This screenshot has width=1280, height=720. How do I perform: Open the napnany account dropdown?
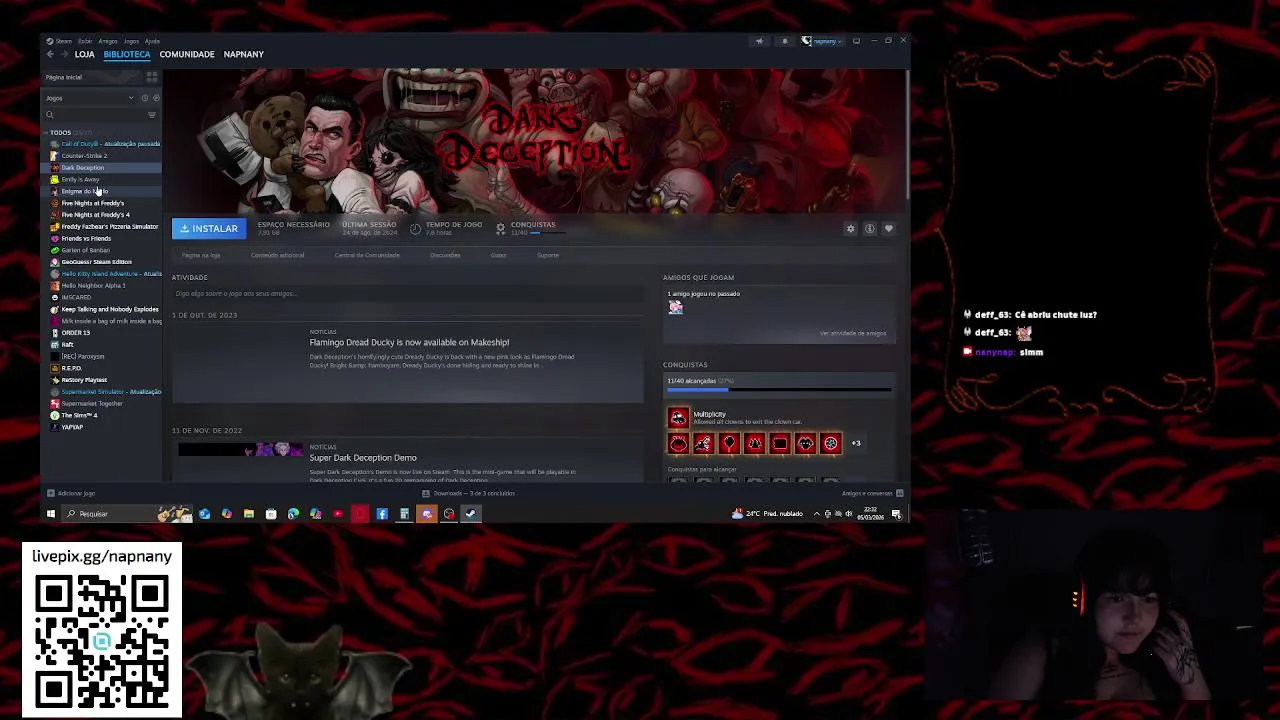pos(822,41)
